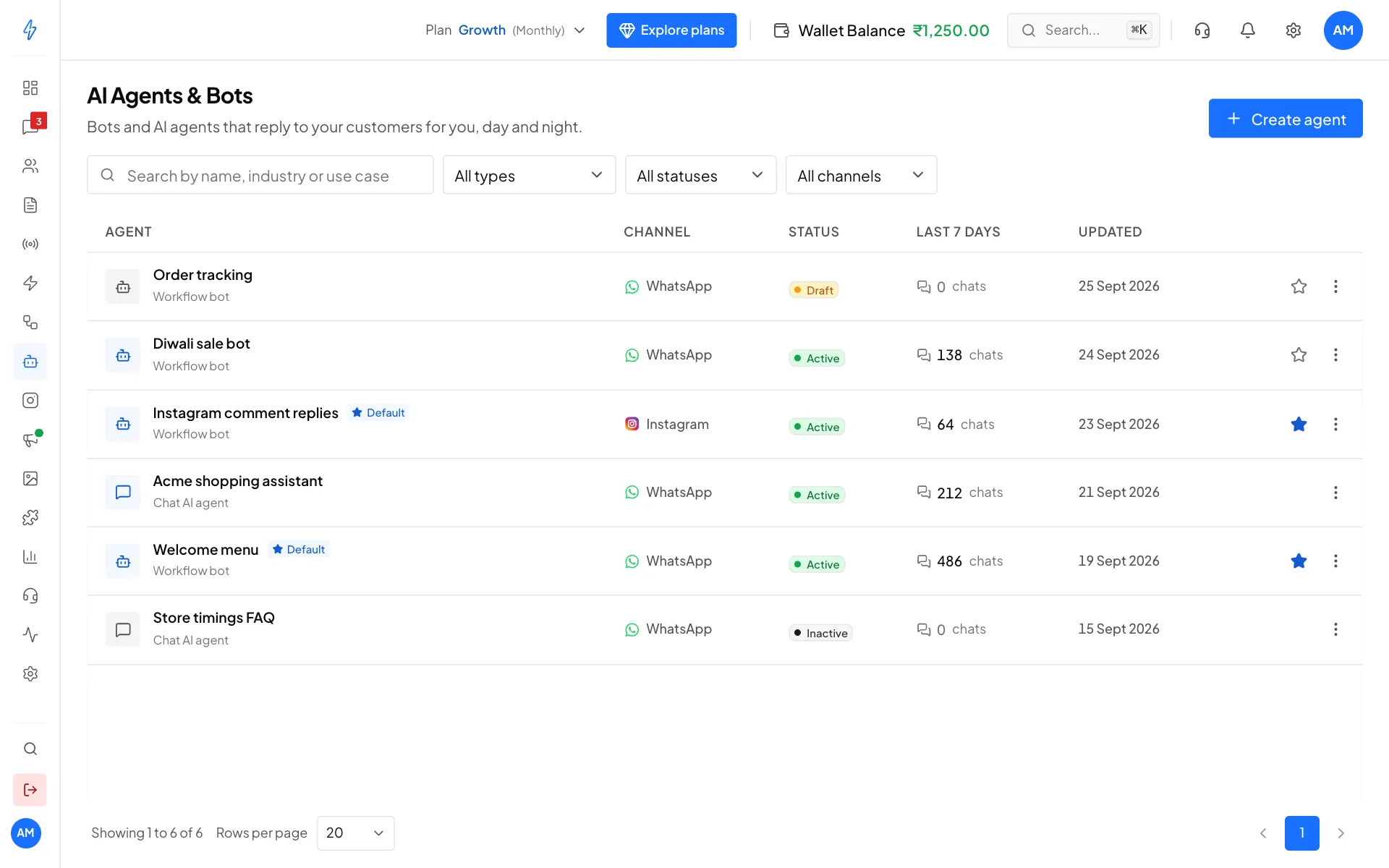
Task: Open the notifications bell
Action: (x=1247, y=30)
